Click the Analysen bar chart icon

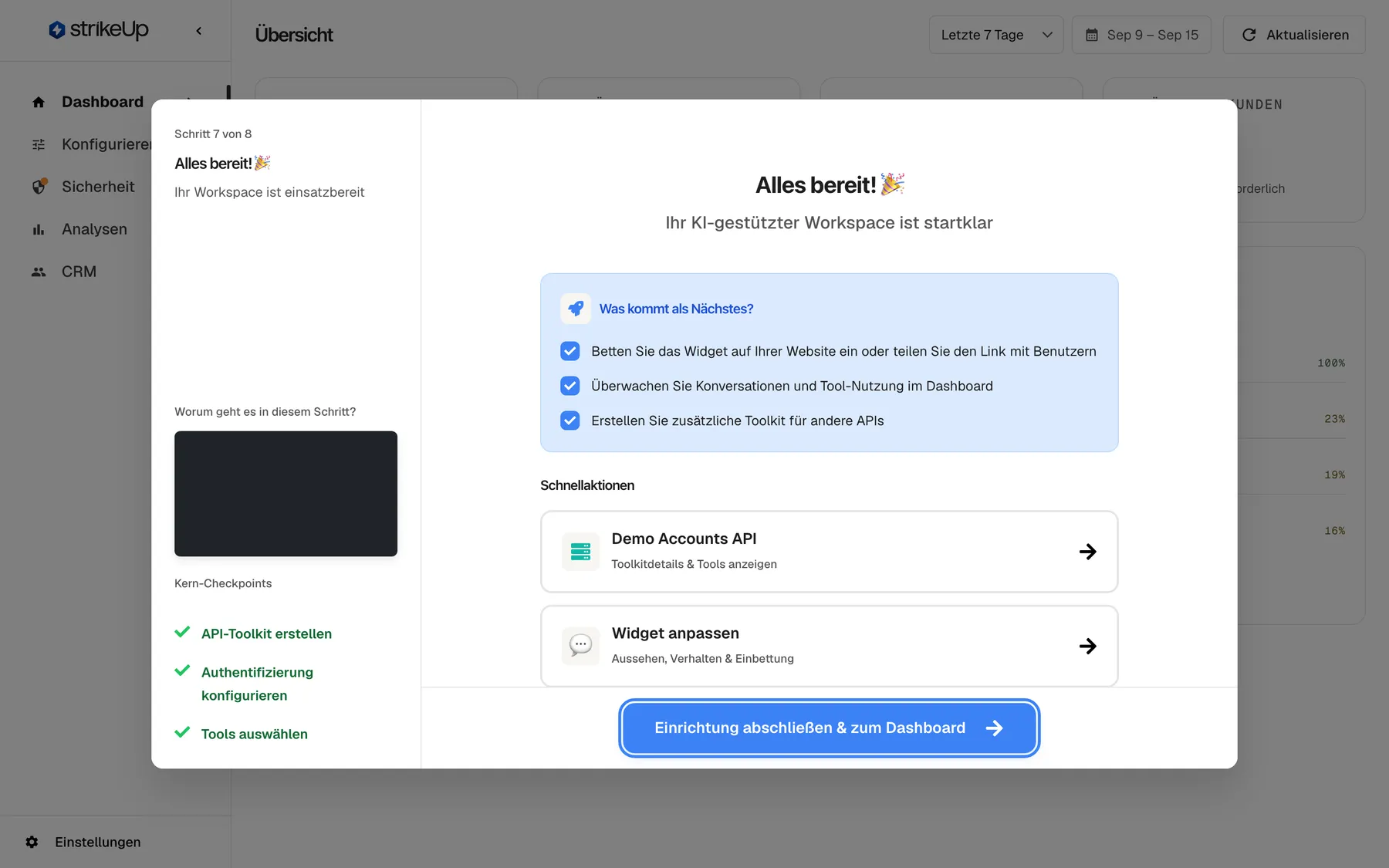[39, 229]
